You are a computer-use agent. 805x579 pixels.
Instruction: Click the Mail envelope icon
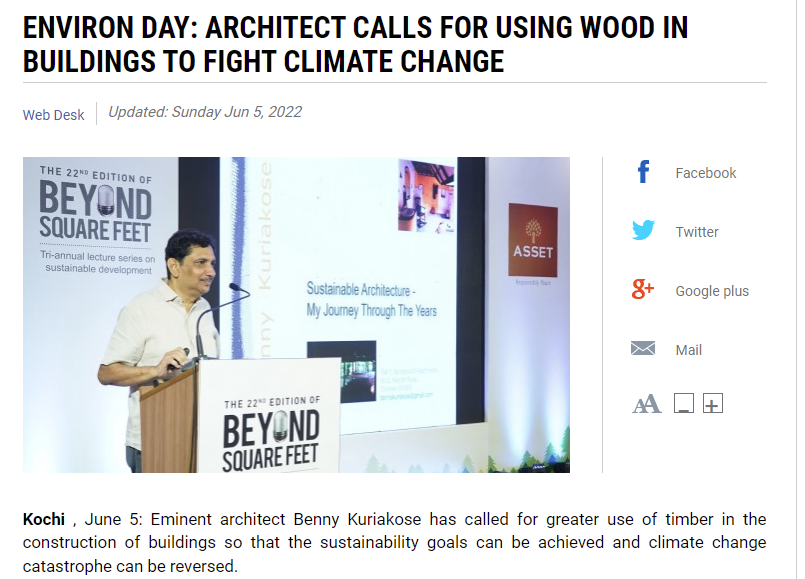click(643, 349)
